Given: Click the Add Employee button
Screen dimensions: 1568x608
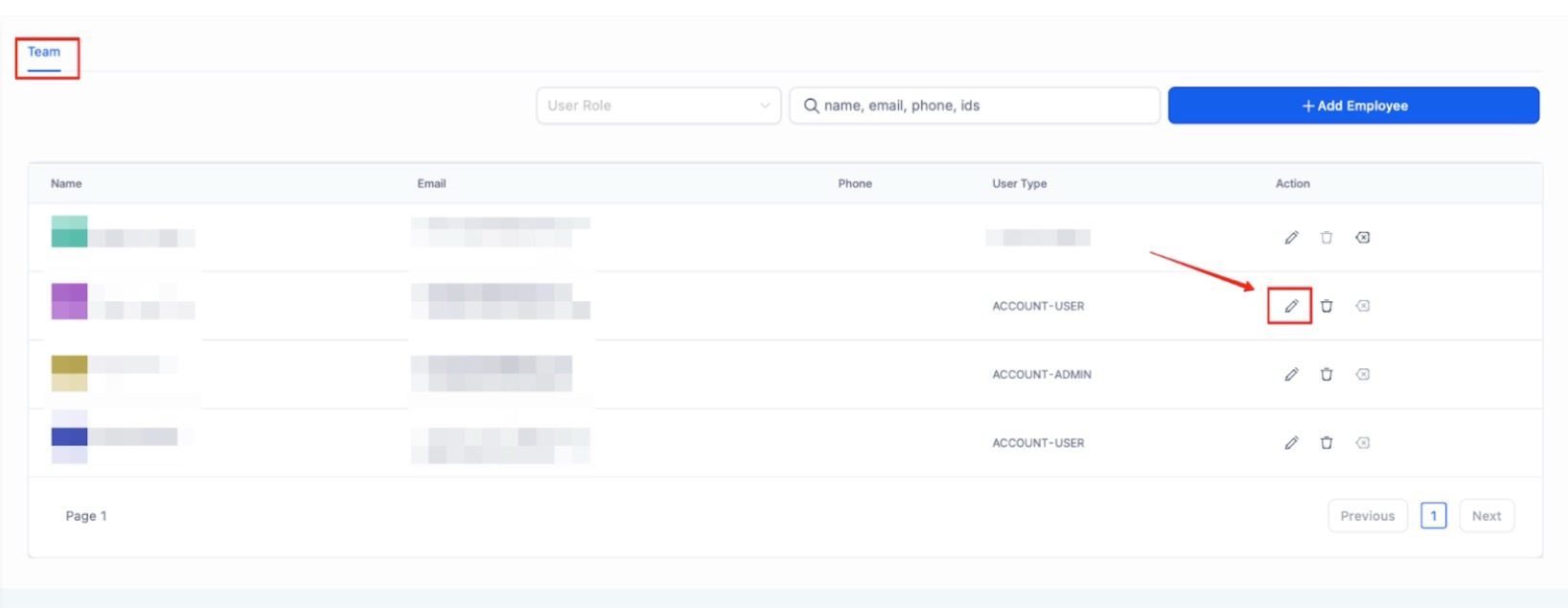Looking at the screenshot, I should click(x=1352, y=105).
